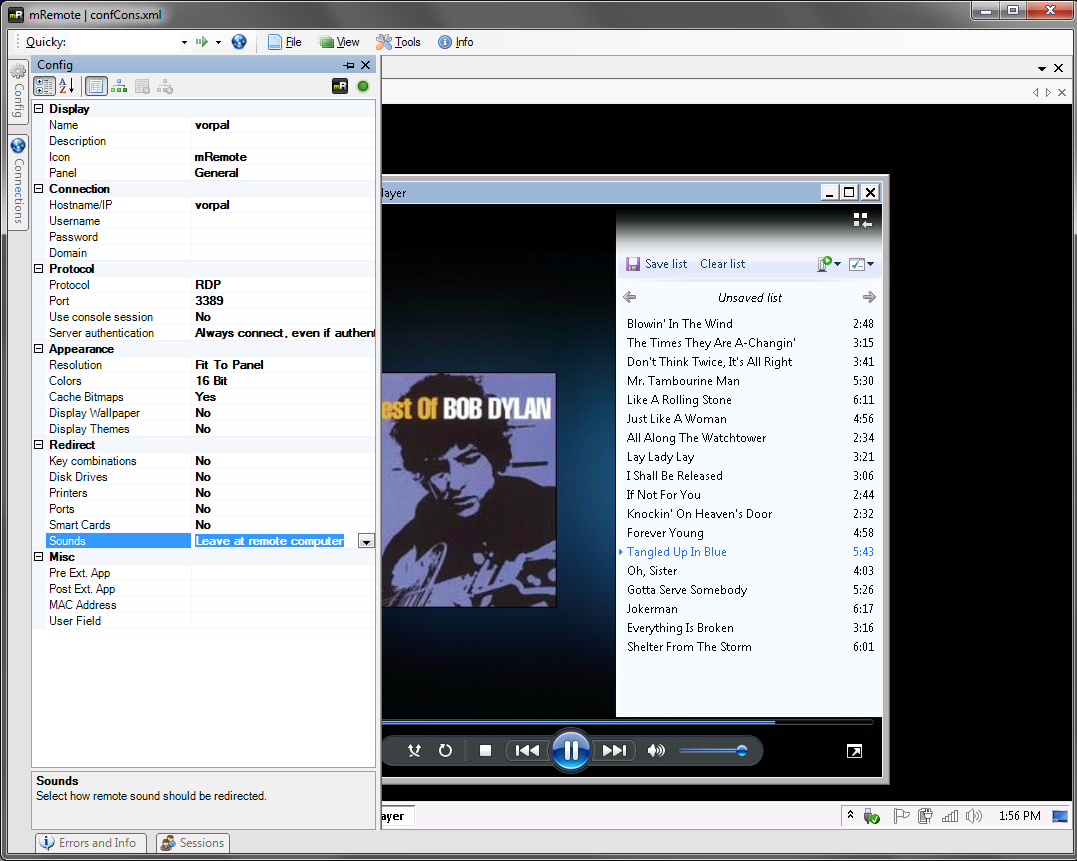Skip to next track in Media Player
Screen dimensions: 1077x861
coord(612,749)
